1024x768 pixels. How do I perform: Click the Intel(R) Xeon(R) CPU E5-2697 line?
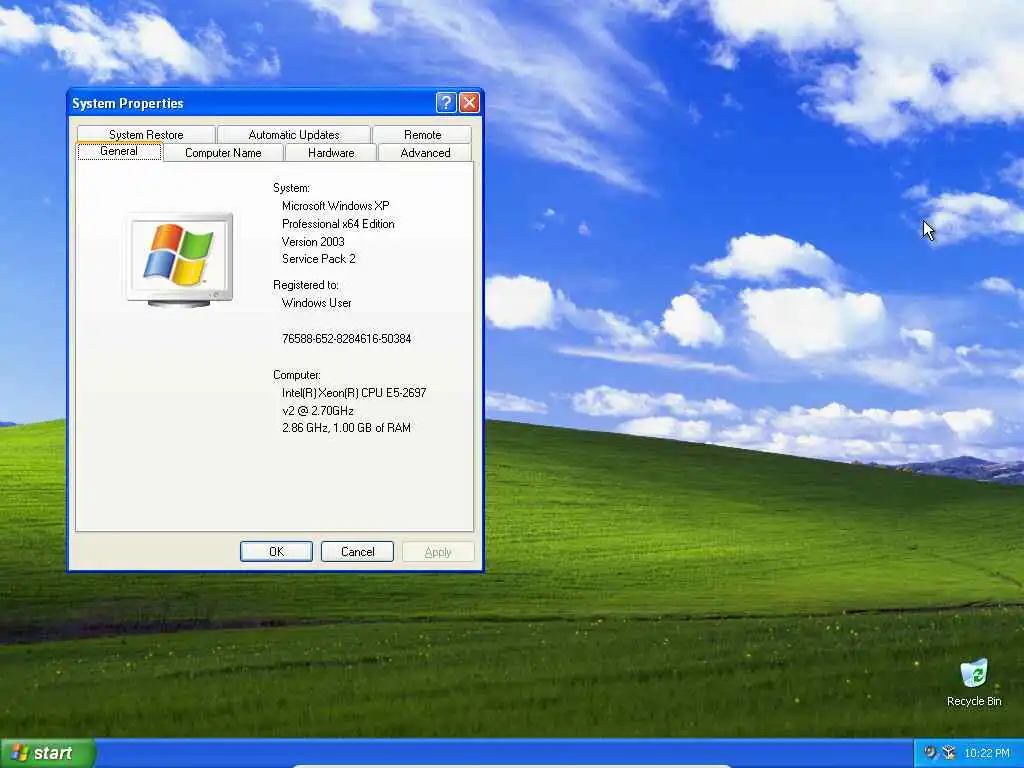pos(354,392)
